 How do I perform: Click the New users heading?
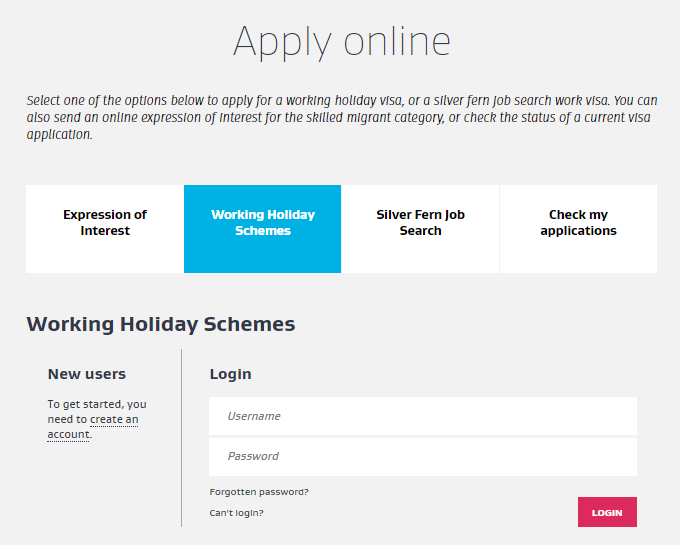(87, 374)
